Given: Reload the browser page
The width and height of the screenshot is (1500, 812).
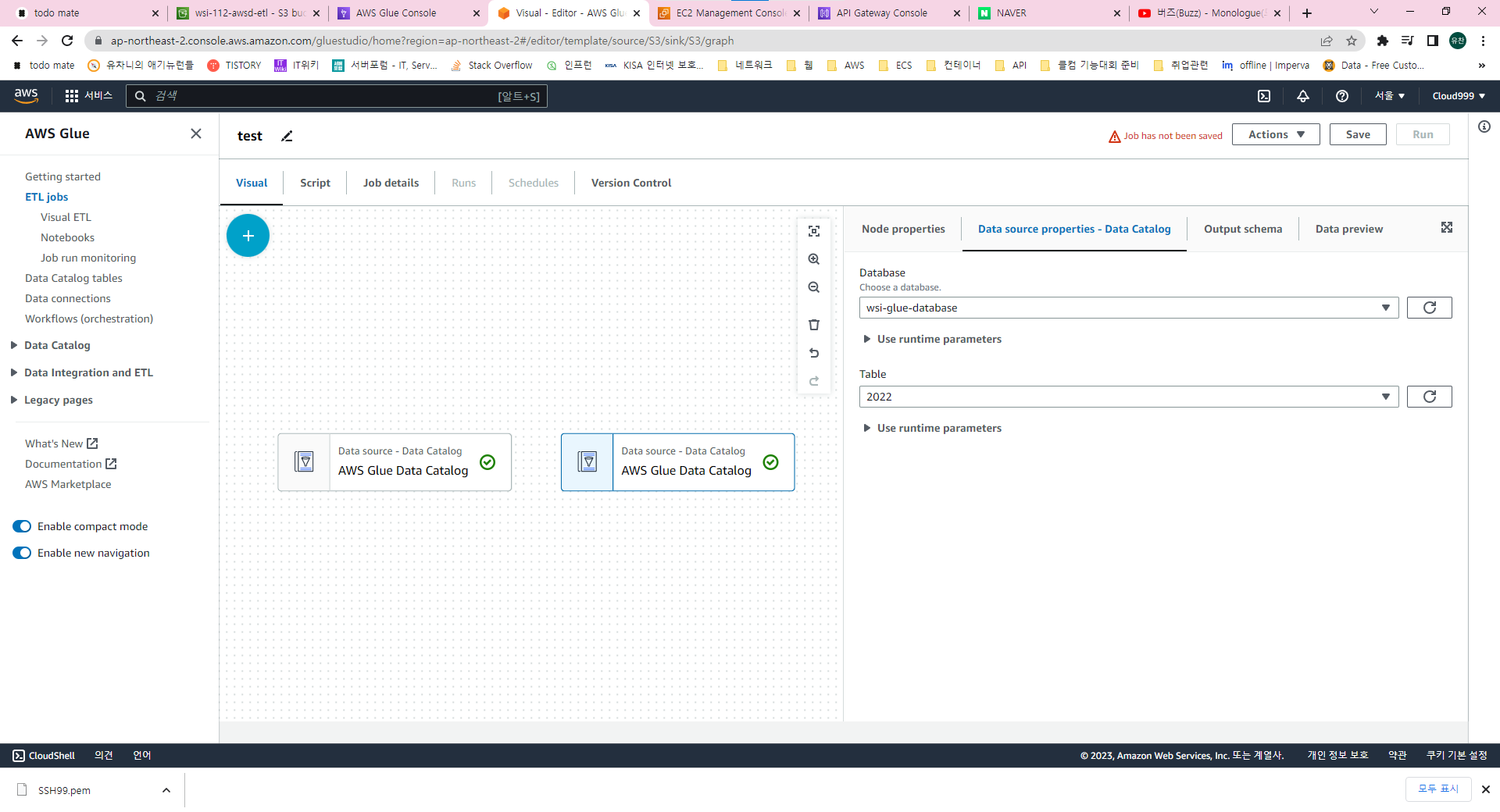Looking at the screenshot, I should click(x=67, y=41).
